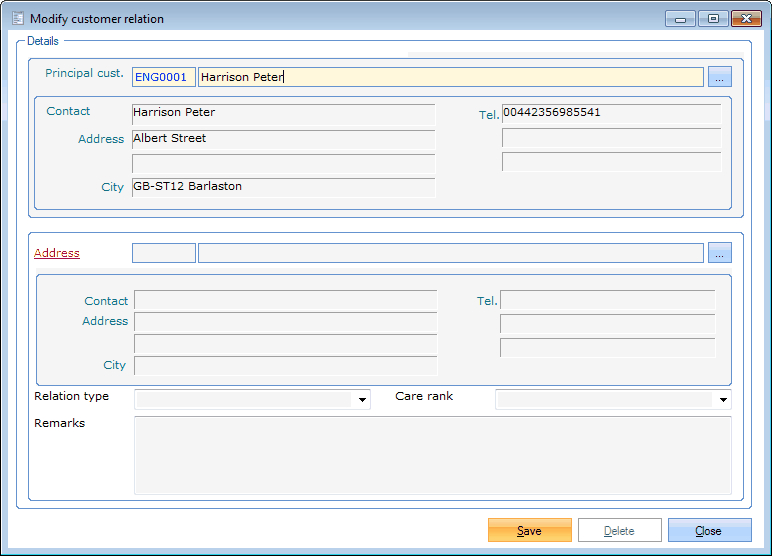772x556 pixels.
Task: Click the empty address code field beside the Address link
Action: (163, 253)
